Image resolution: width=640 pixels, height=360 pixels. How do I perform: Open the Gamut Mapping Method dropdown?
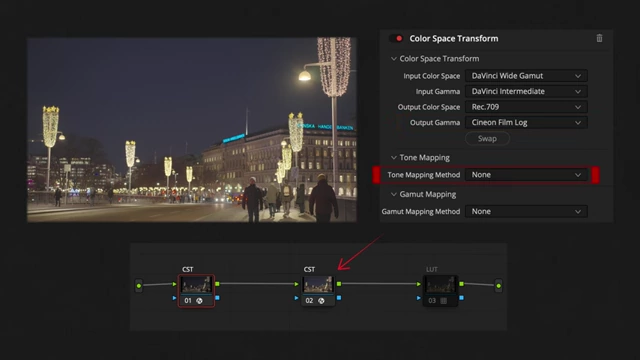click(x=526, y=211)
